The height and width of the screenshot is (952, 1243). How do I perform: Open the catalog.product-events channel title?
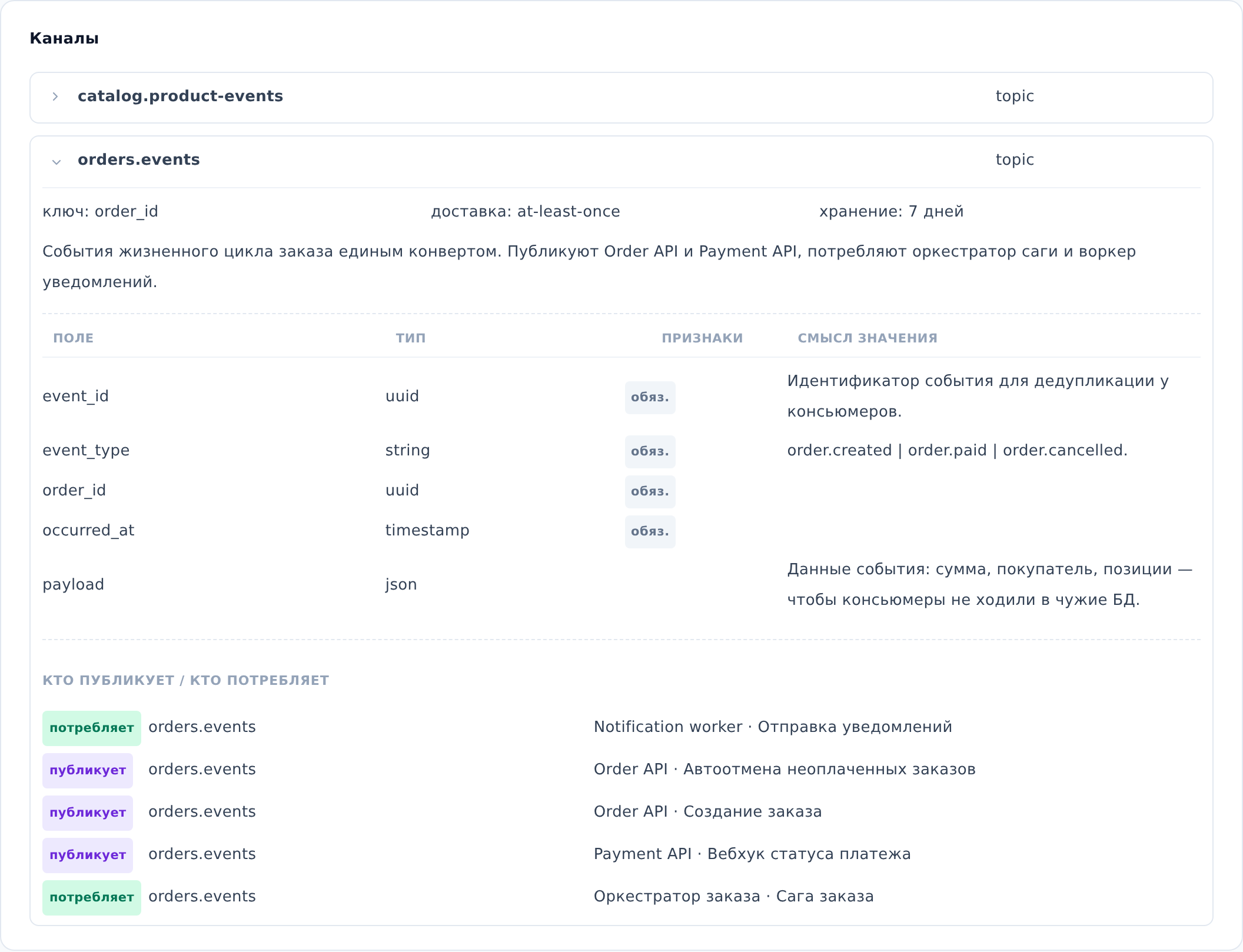(180, 96)
